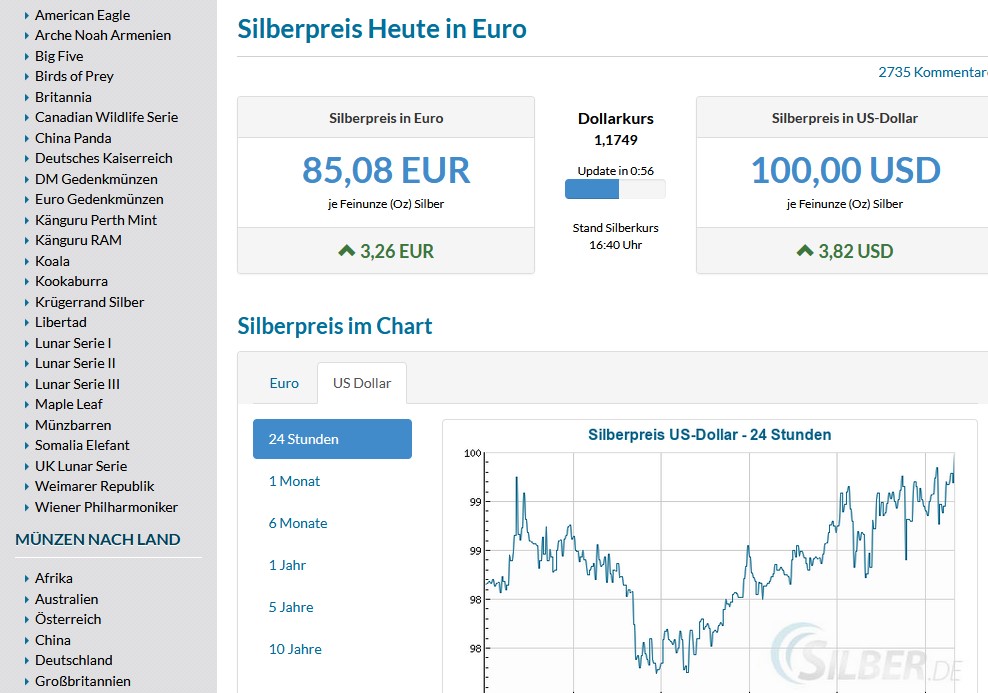Open the 2735 Kommentare link
988x693 pixels.
[932, 72]
